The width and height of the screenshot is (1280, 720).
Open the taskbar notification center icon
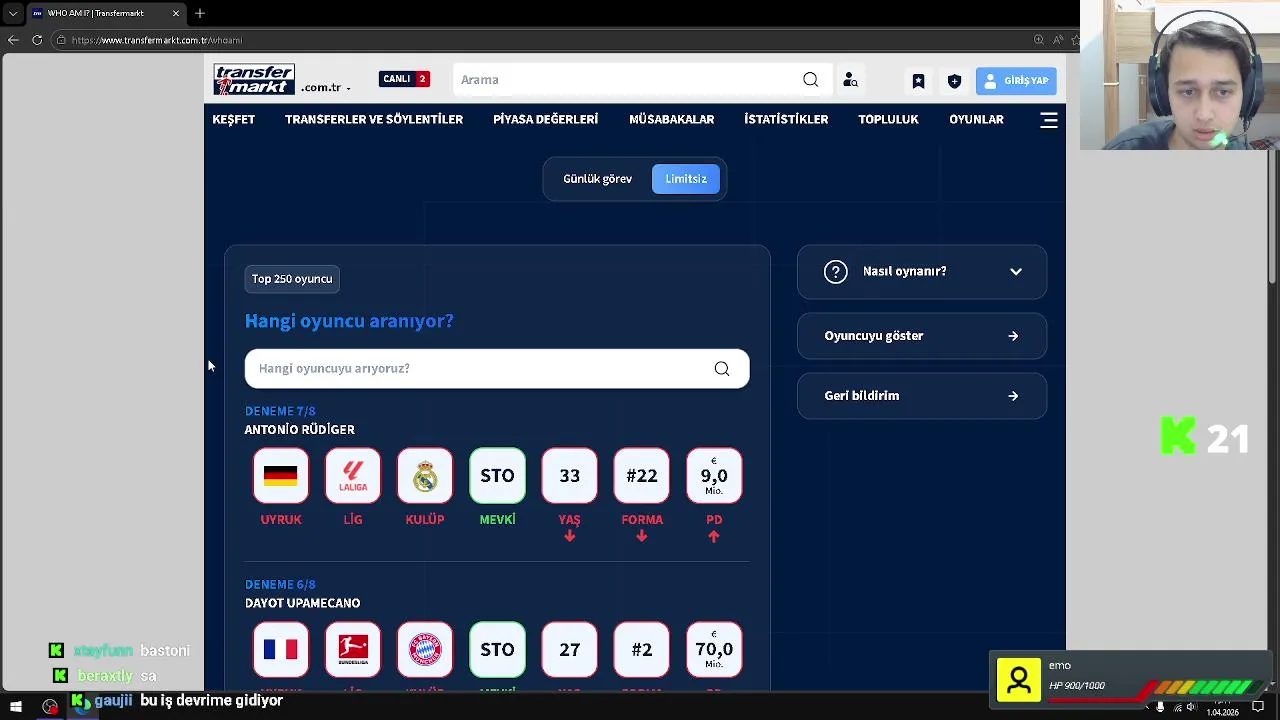click(1258, 707)
